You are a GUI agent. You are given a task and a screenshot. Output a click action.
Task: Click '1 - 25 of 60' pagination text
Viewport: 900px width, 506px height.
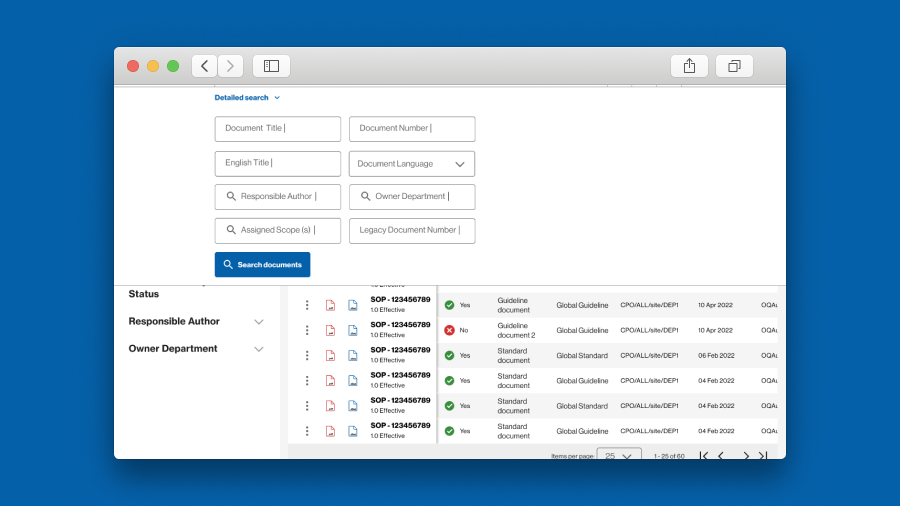click(669, 456)
